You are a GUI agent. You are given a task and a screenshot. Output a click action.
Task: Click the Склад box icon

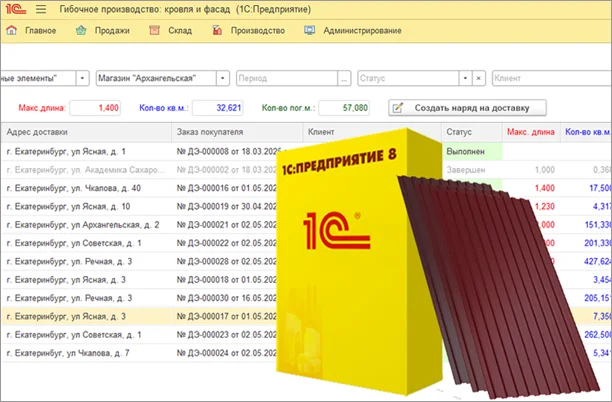click(155, 30)
